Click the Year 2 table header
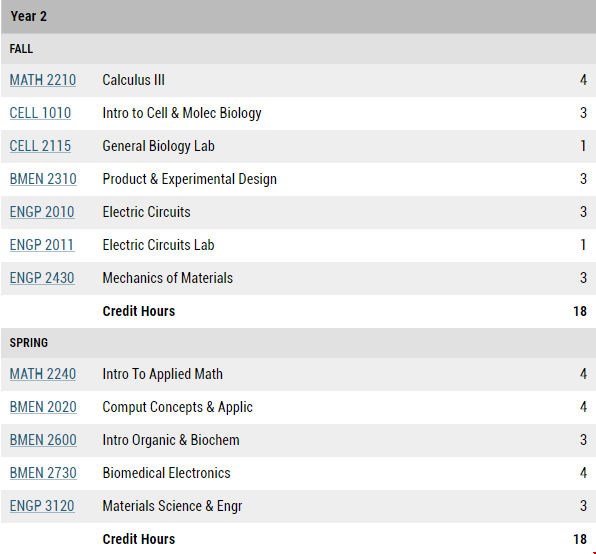The image size is (596, 554). (x=298, y=17)
